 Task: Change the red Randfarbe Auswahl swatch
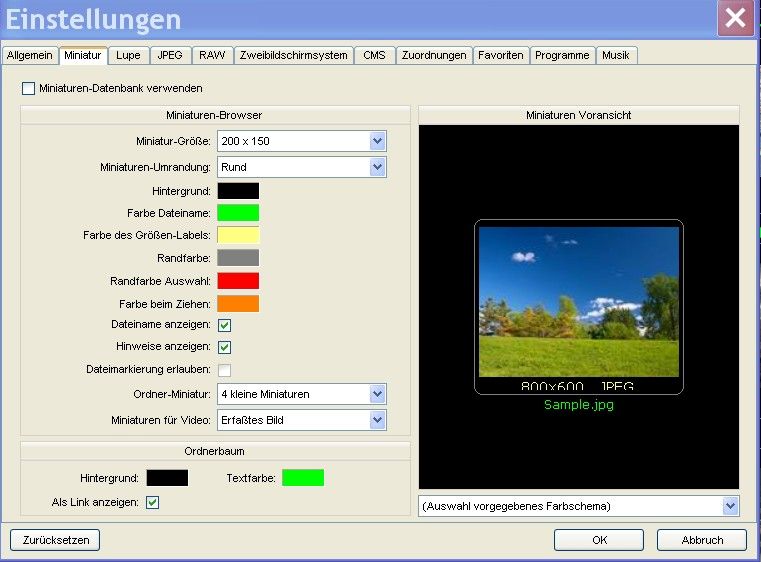pyautogui.click(x=238, y=281)
